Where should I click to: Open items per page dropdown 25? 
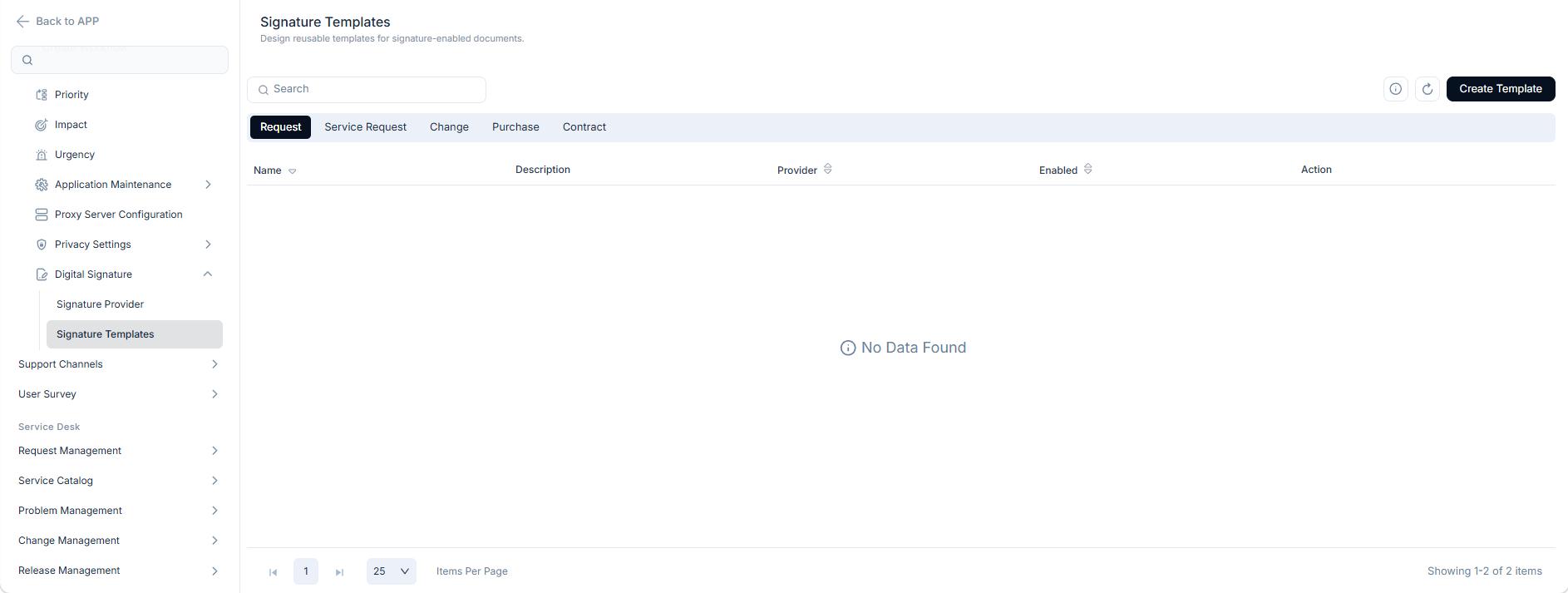point(392,571)
